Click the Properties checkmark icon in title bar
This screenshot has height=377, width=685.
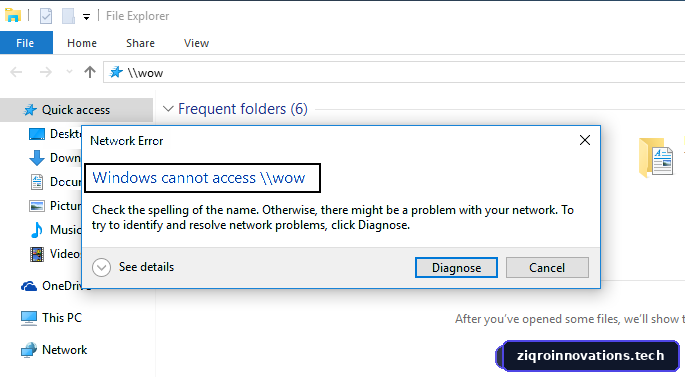coord(46,16)
